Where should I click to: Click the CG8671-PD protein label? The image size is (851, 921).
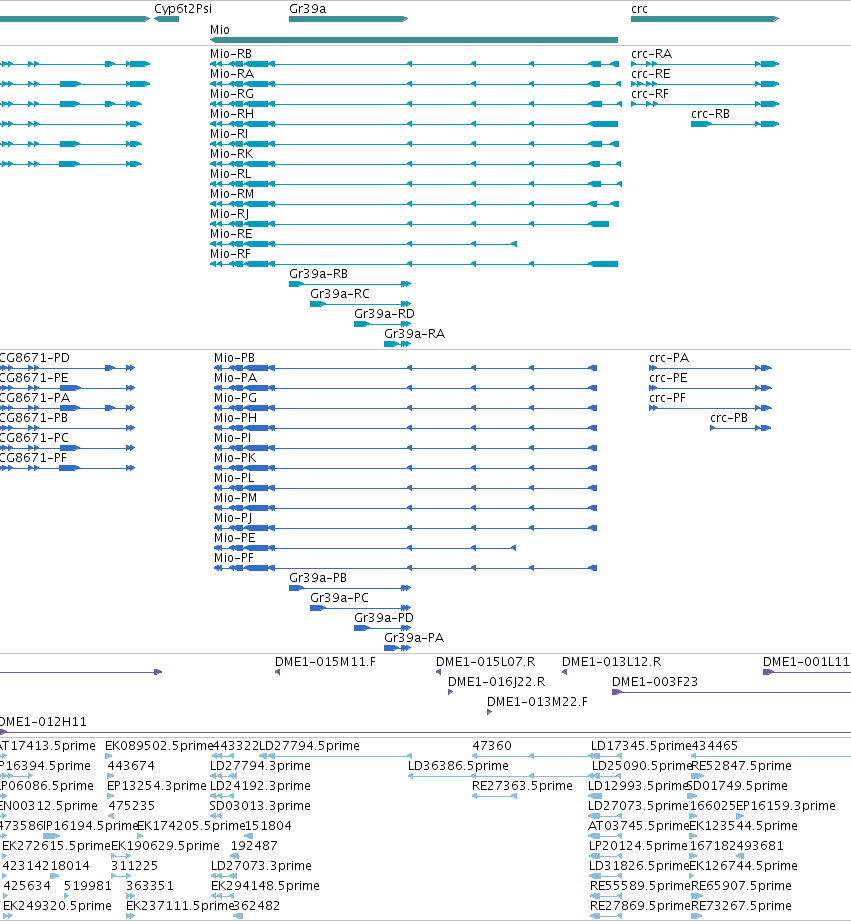pyautogui.click(x=35, y=358)
